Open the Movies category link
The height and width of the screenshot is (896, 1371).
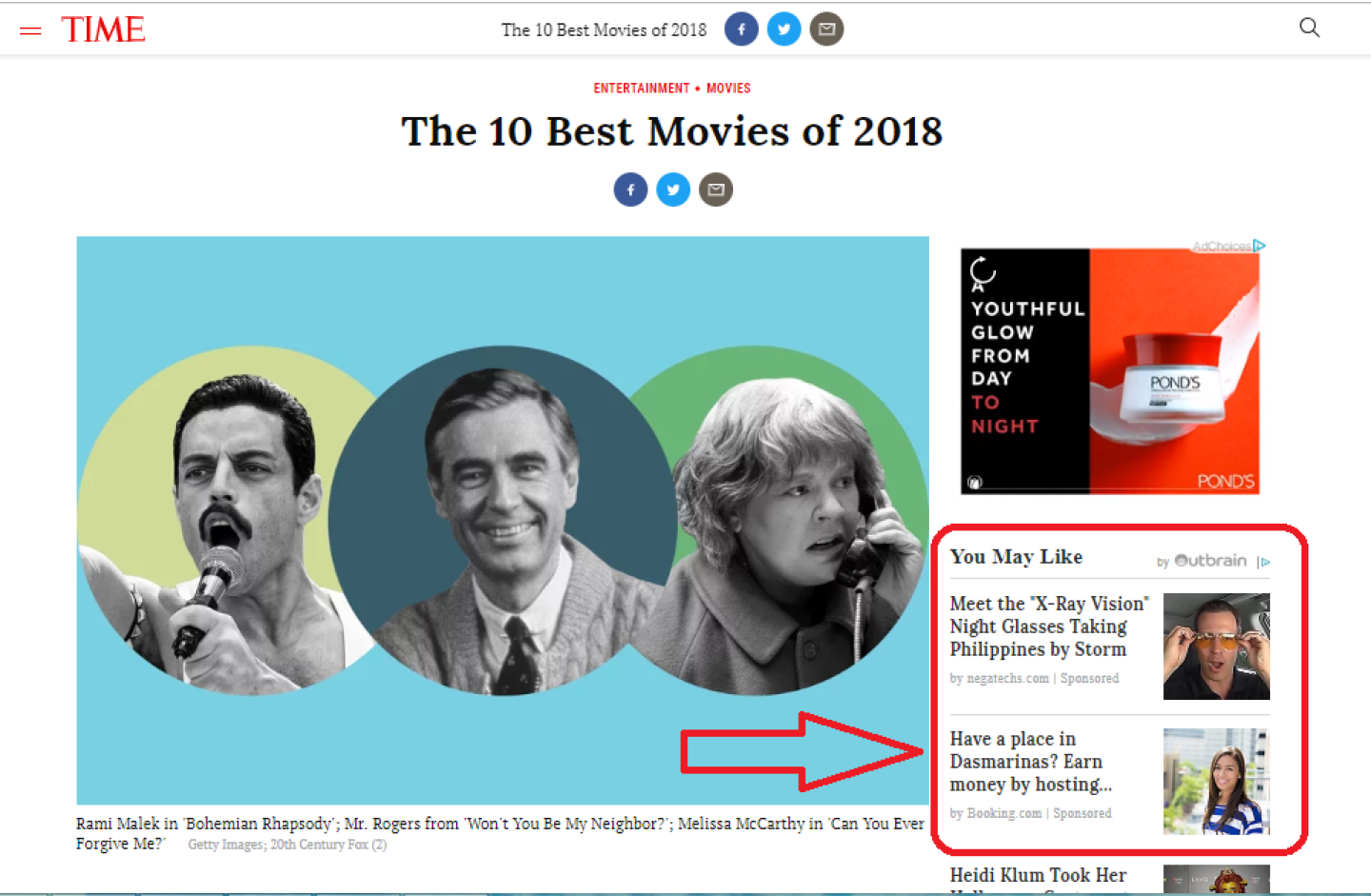[x=728, y=89]
